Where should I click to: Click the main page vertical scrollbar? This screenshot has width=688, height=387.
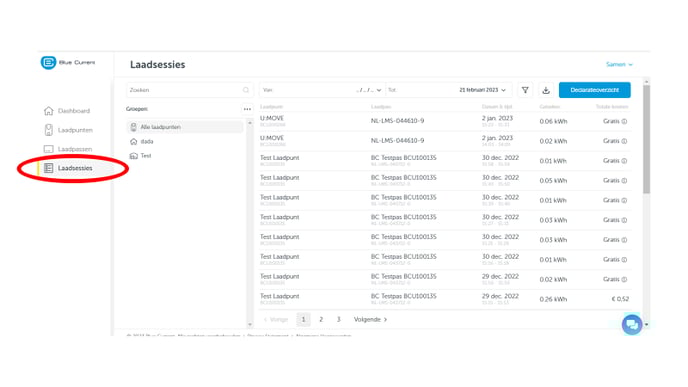click(646, 139)
